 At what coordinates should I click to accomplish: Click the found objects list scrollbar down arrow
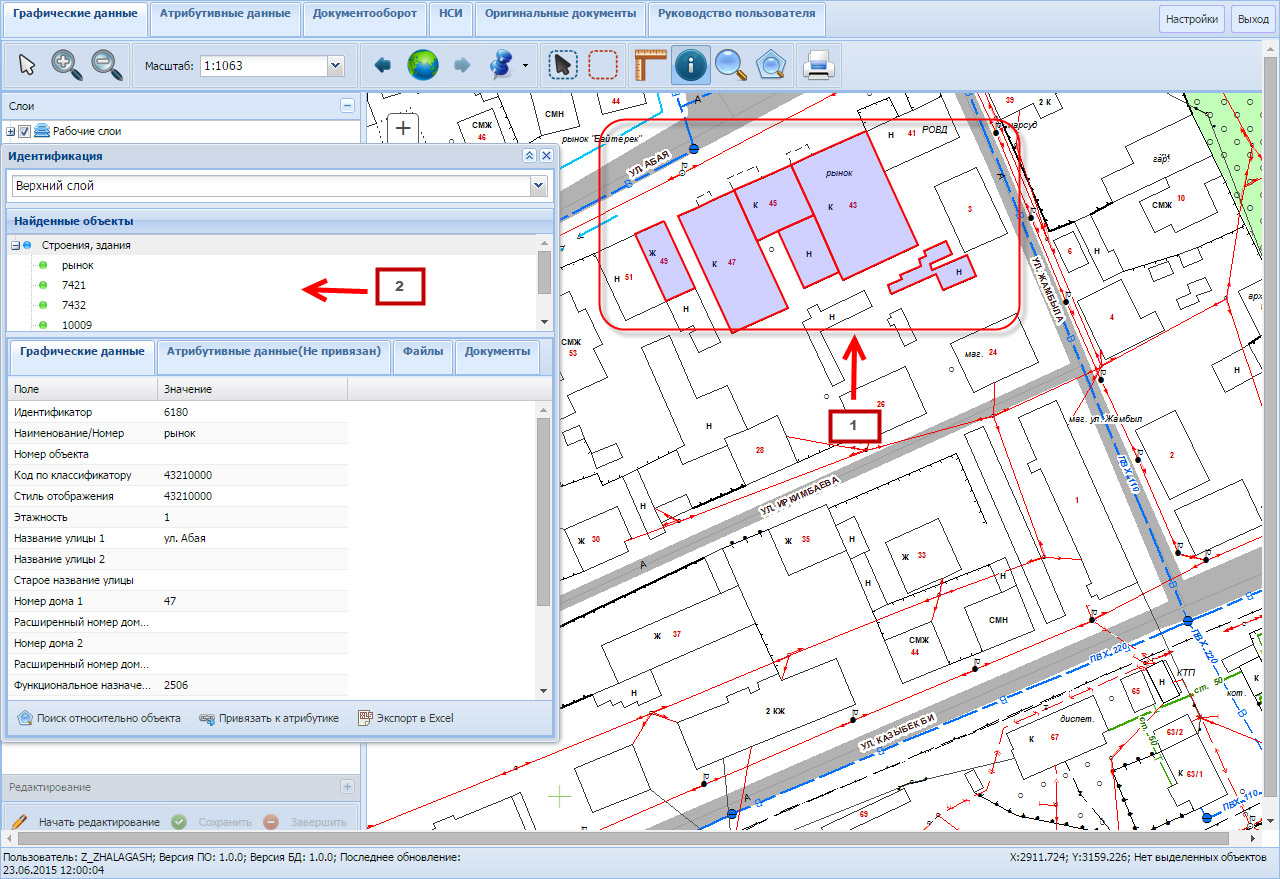[x=544, y=323]
